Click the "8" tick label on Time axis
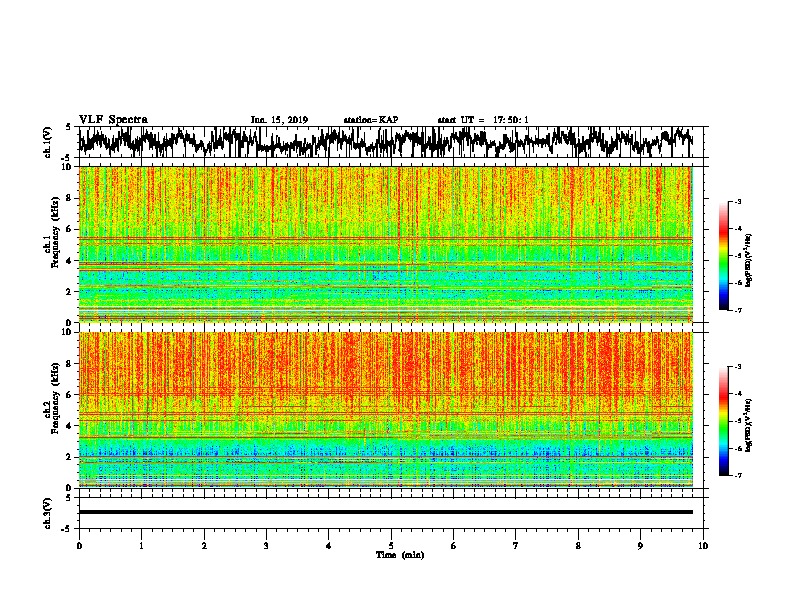 coord(578,546)
